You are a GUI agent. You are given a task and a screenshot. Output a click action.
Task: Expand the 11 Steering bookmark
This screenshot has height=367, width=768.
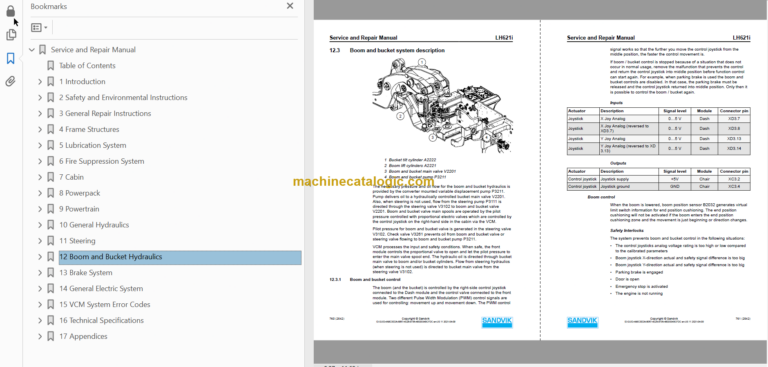pos(40,241)
